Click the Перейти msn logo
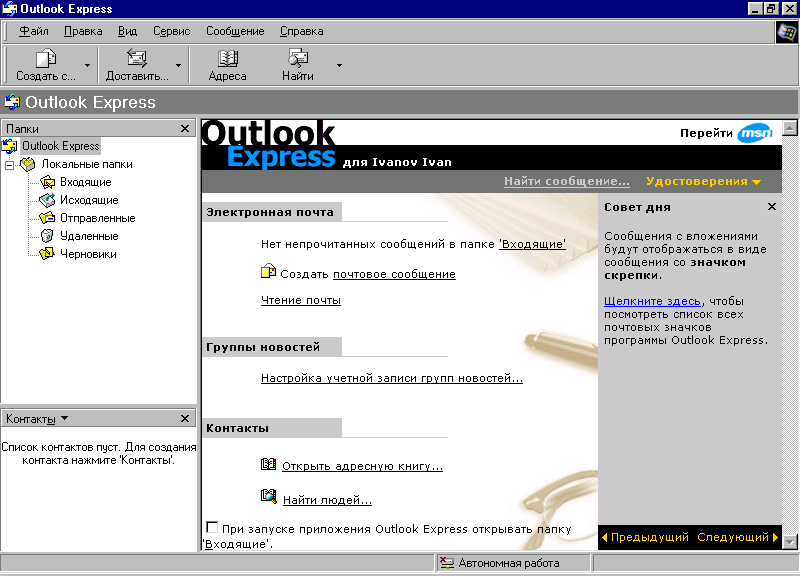The image size is (800, 576). coord(755,133)
